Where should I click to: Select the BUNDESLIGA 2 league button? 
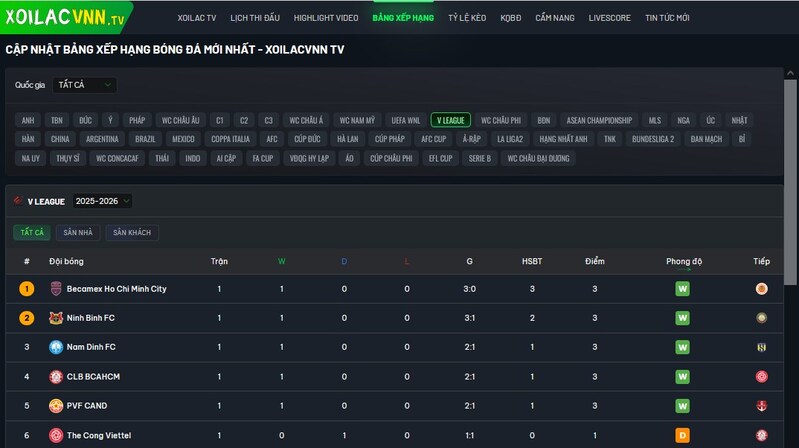(x=654, y=139)
